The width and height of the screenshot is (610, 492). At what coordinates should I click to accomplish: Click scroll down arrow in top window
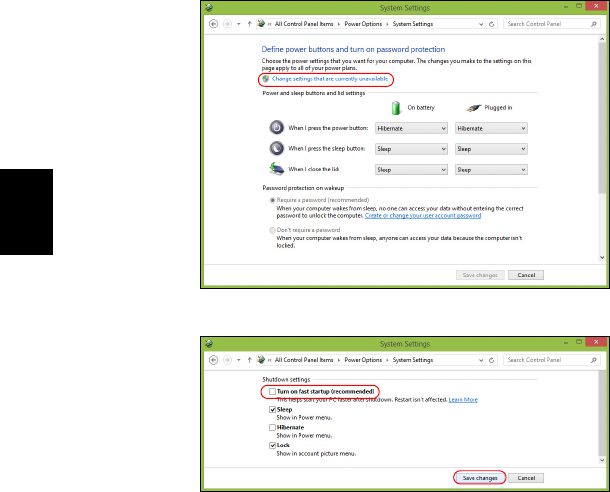pos(602,257)
